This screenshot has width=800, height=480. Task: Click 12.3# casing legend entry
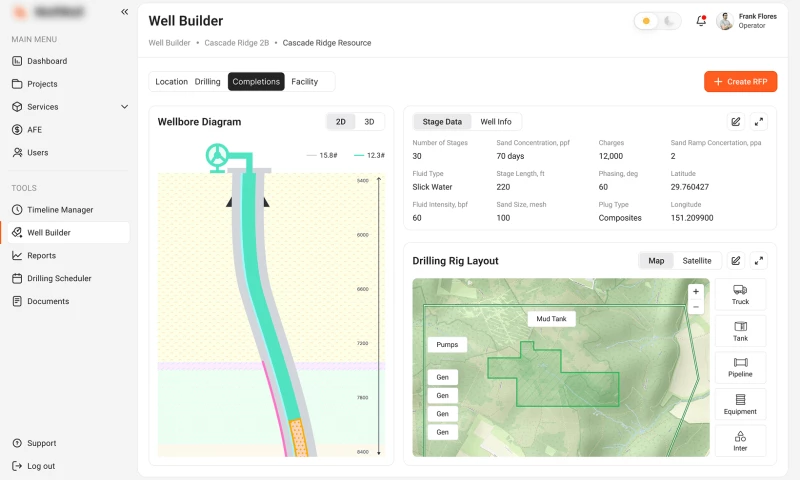tap(370, 155)
